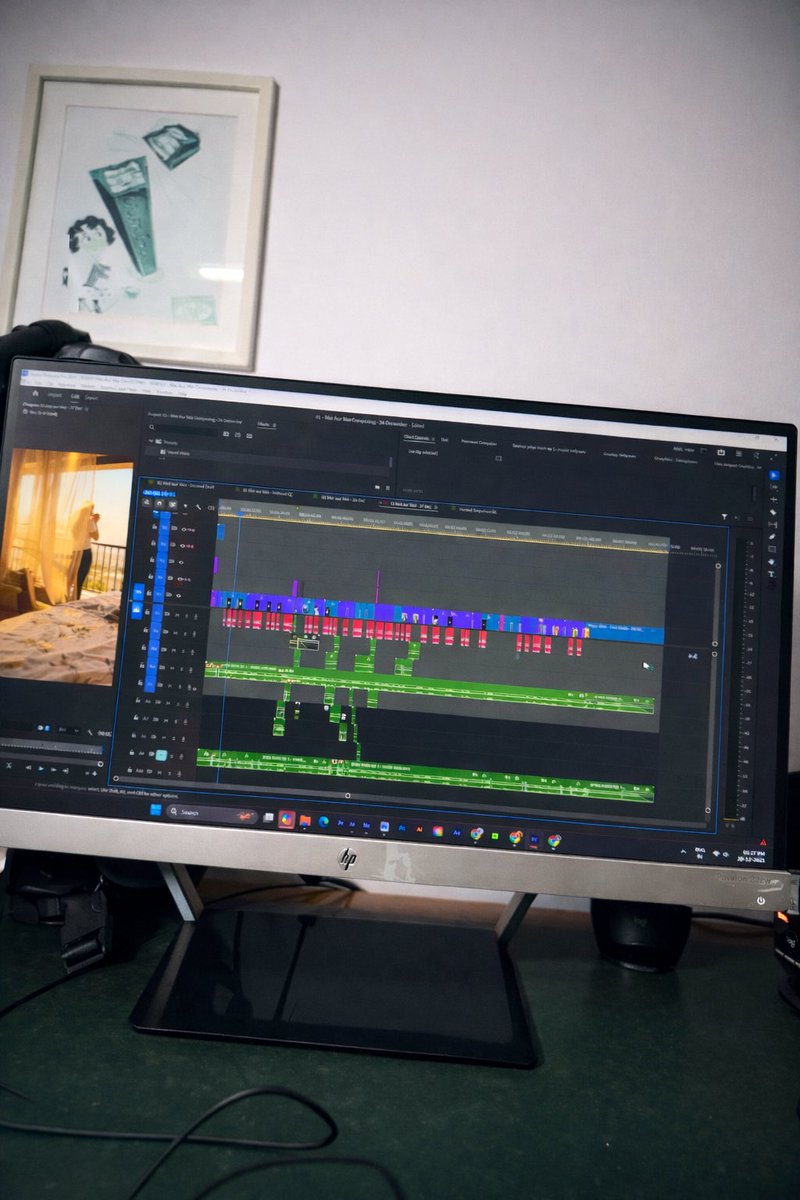Screen dimensions: 800x1200
Task: Toggle Snap in Timeline magnet
Action: tap(159, 503)
